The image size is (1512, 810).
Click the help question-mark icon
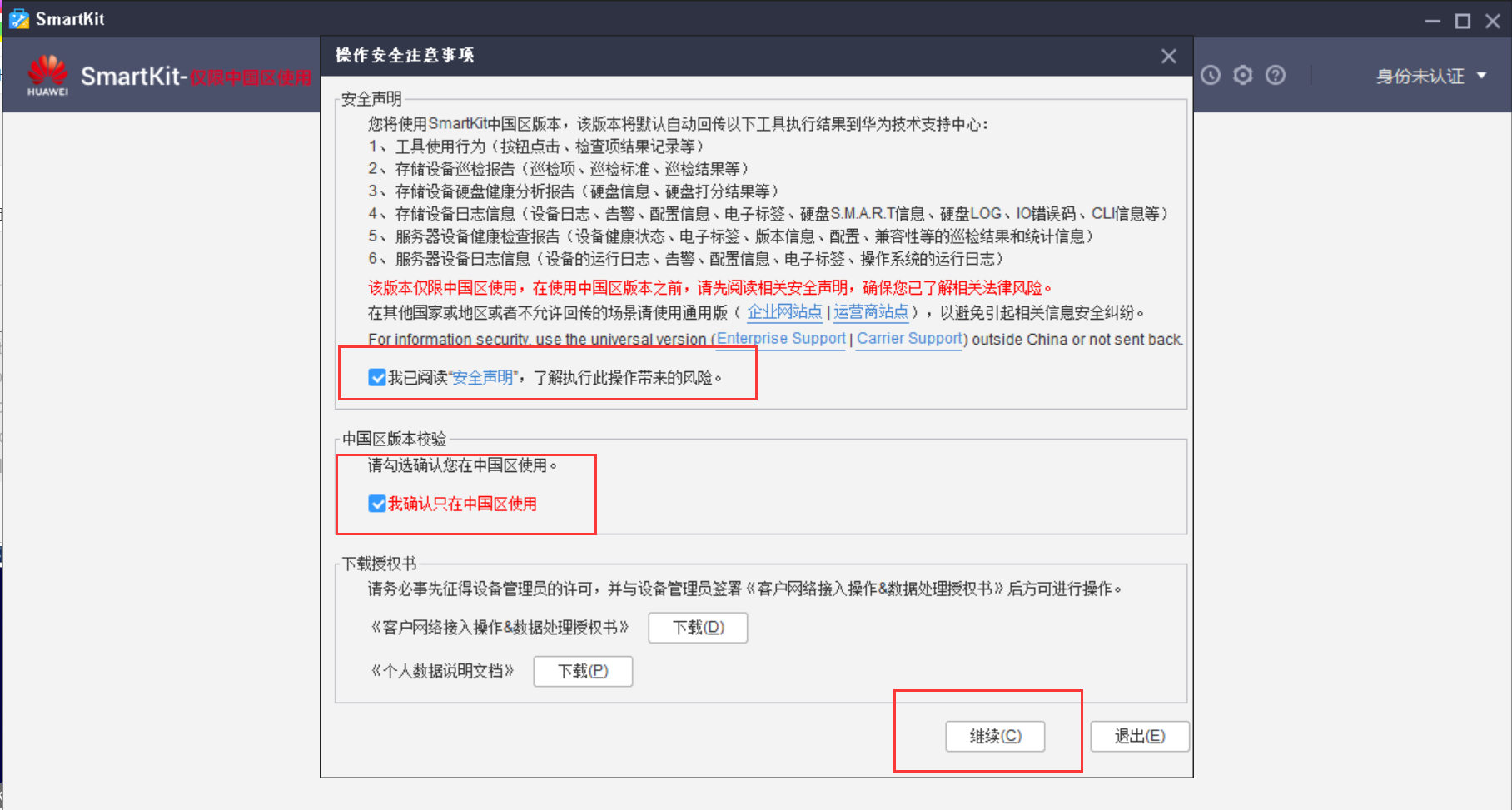point(1275,75)
